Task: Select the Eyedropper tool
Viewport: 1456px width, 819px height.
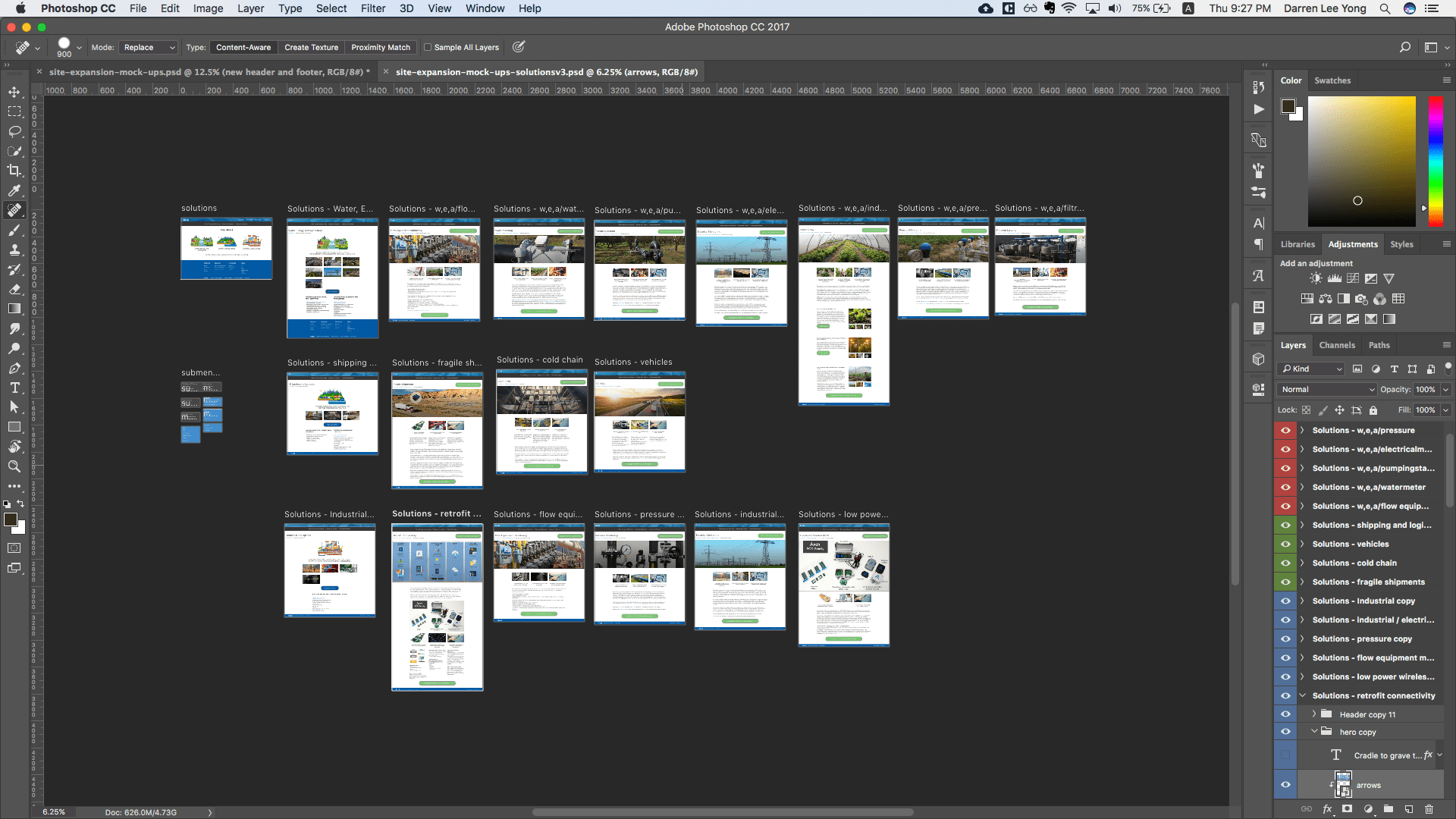Action: coord(14,190)
